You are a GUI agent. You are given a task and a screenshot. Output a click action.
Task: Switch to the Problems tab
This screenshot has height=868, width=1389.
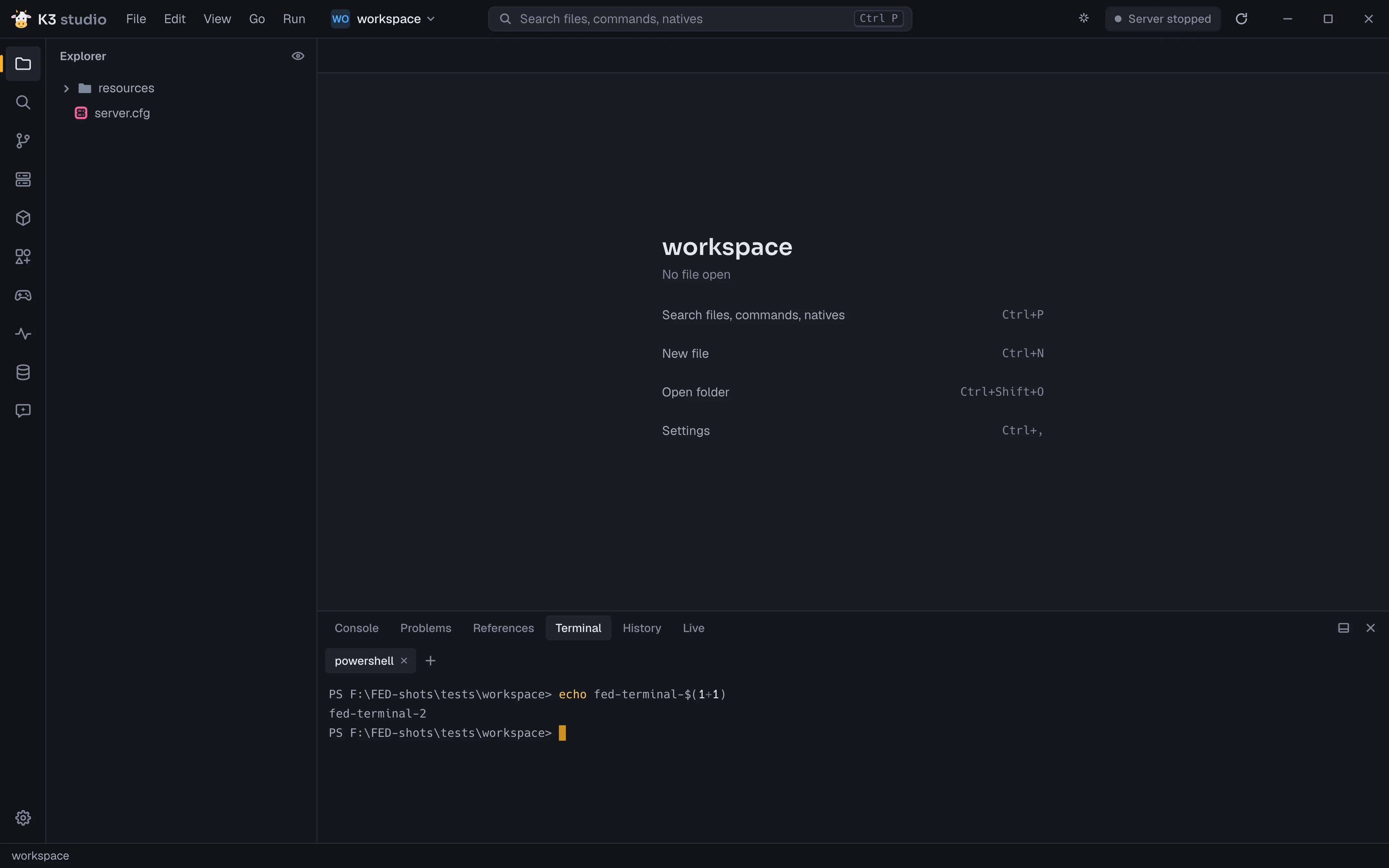(426, 628)
